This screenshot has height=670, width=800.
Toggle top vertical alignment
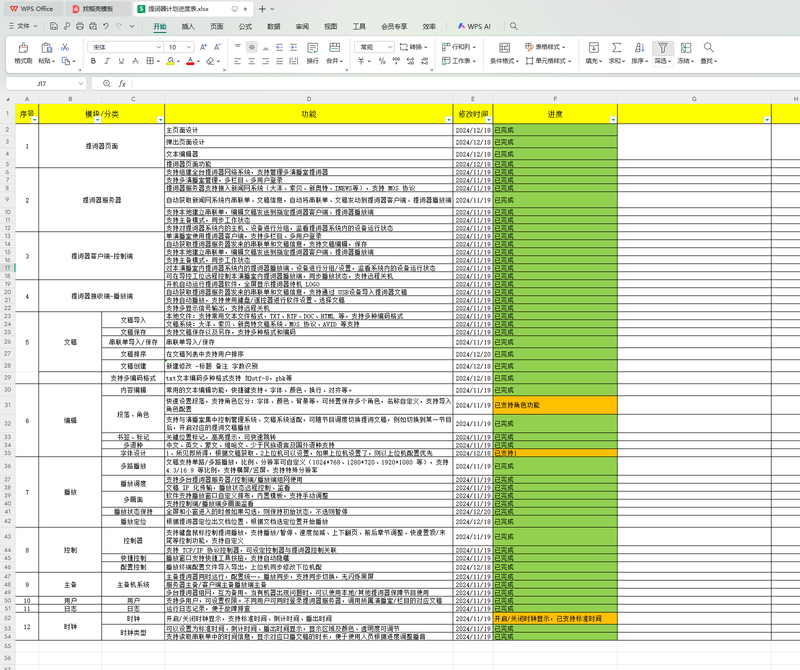click(x=238, y=47)
